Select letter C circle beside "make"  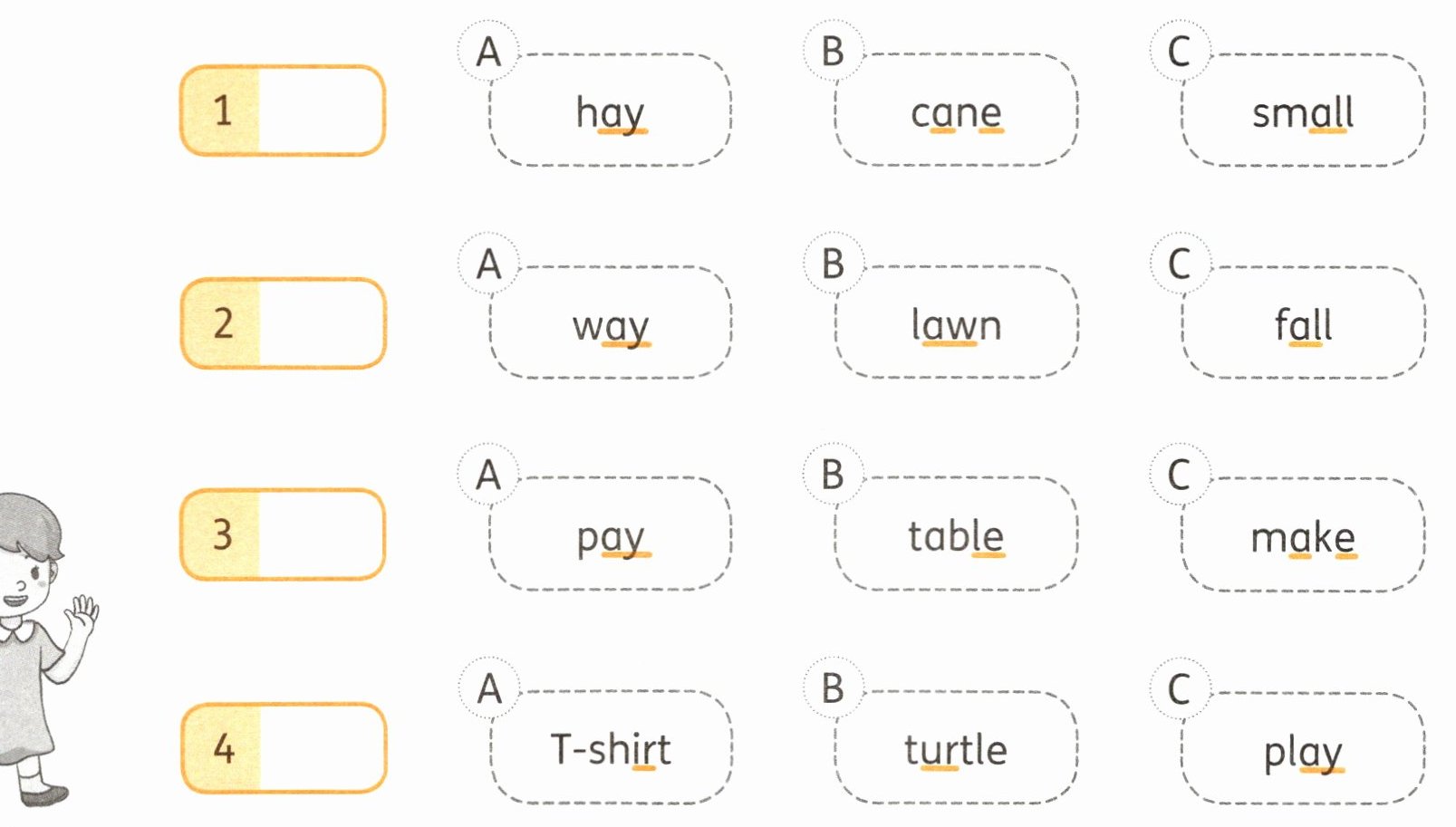point(1179,475)
